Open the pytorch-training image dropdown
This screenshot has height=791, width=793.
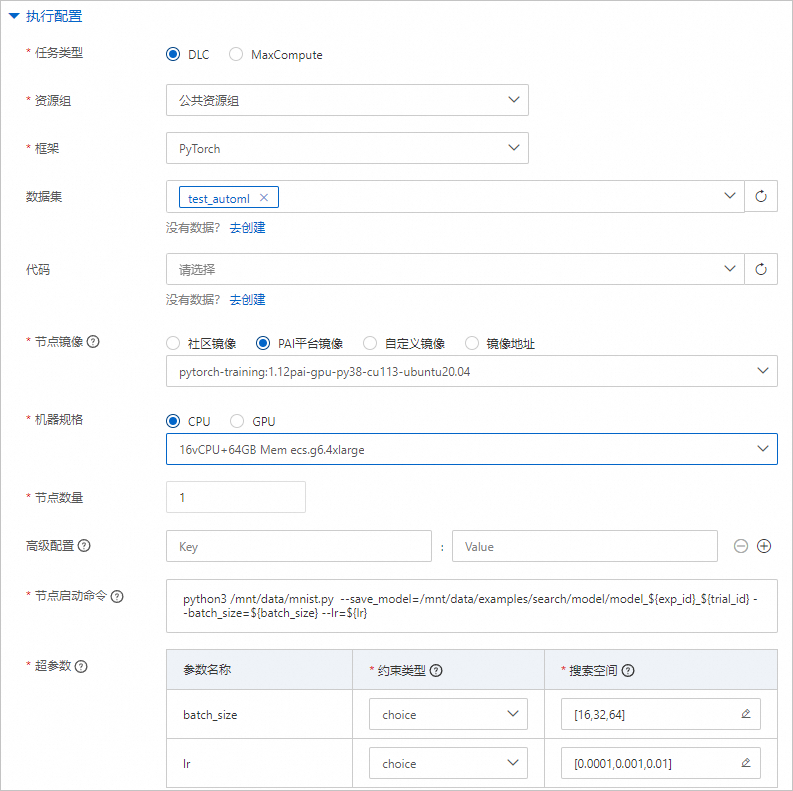point(471,371)
